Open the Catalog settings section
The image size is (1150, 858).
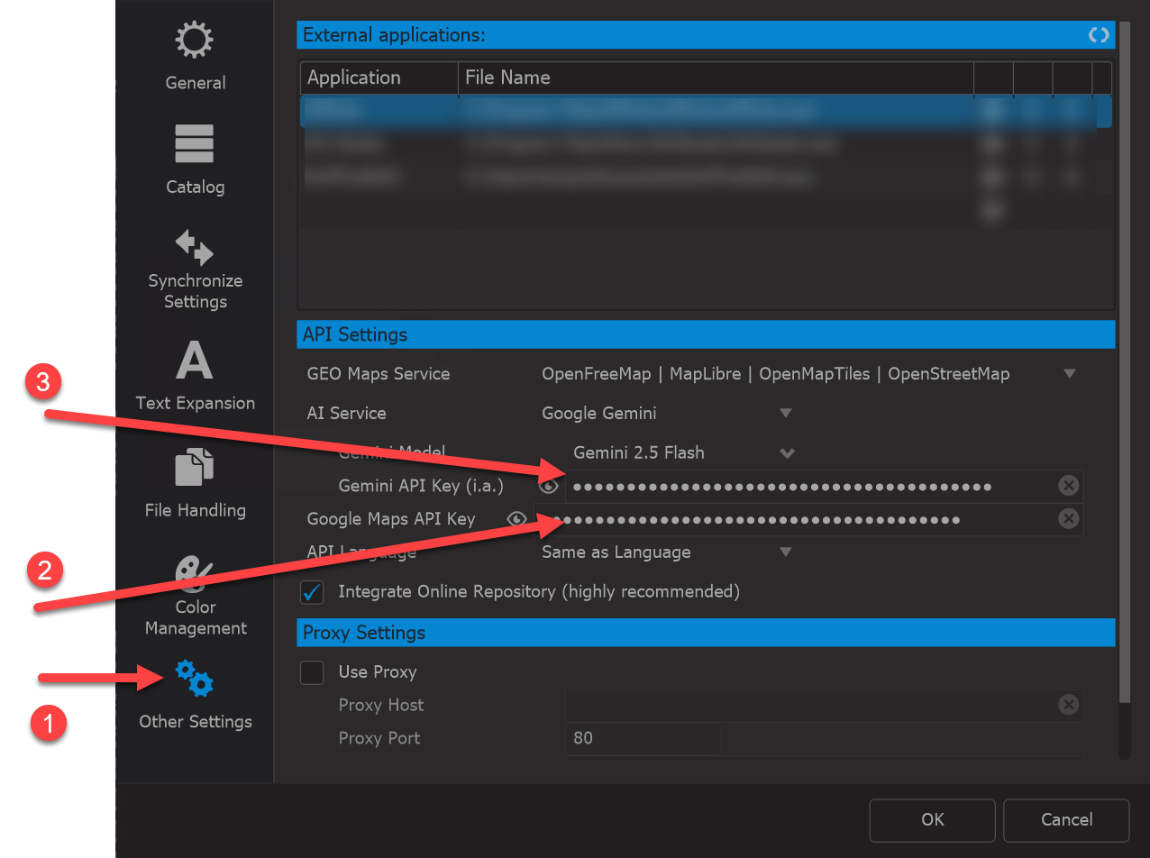pos(195,160)
